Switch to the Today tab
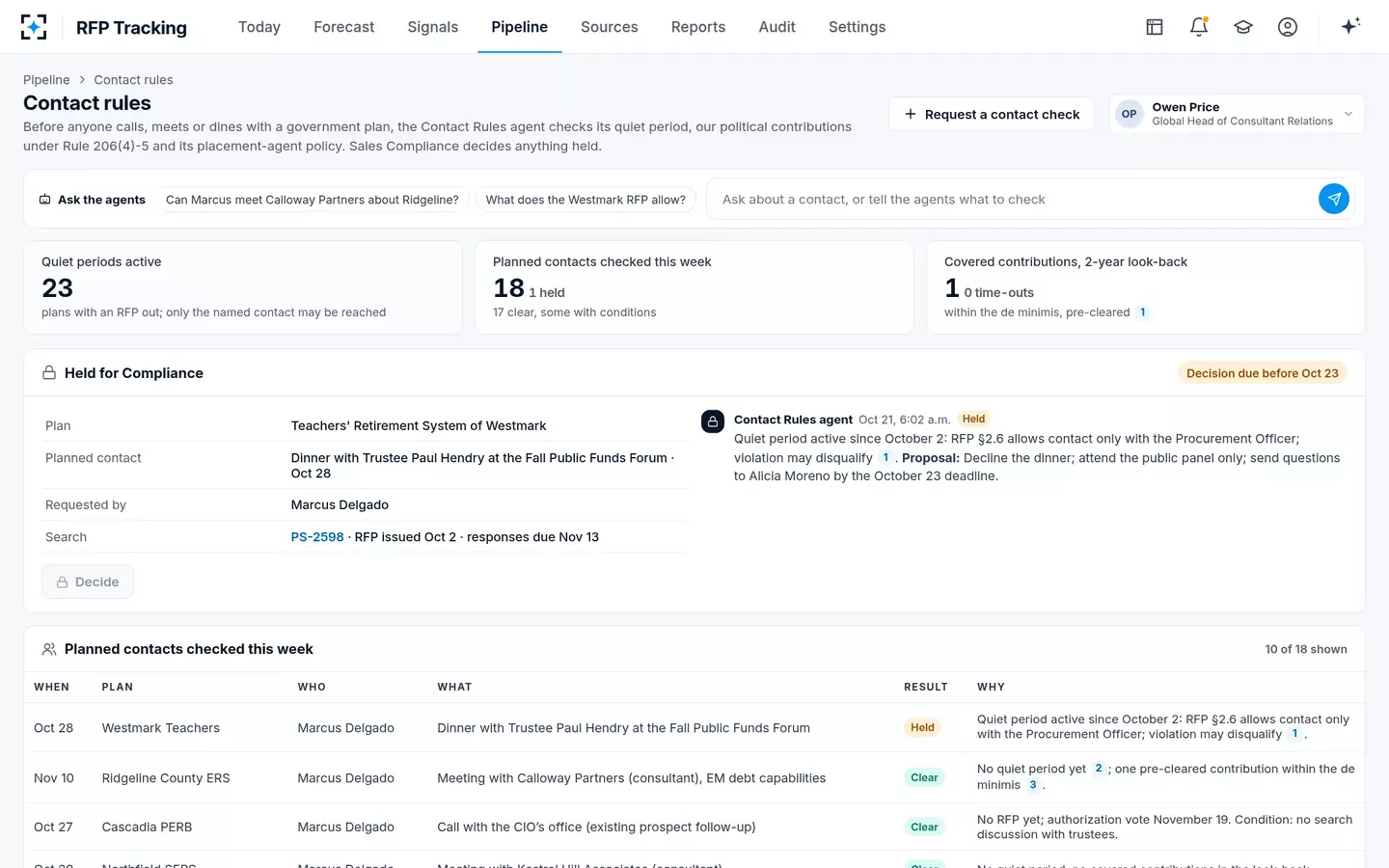Viewport: 1389px width, 868px height. point(259,27)
